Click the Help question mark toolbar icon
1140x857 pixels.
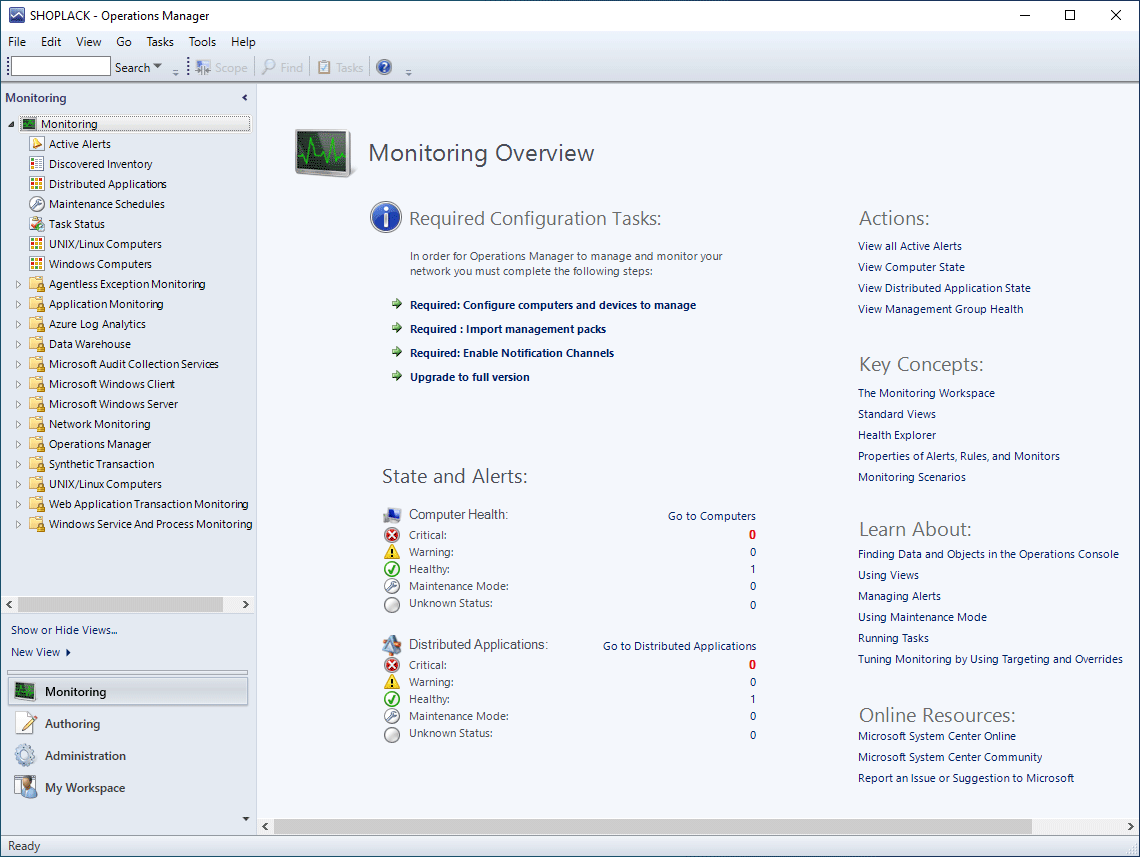(x=384, y=68)
